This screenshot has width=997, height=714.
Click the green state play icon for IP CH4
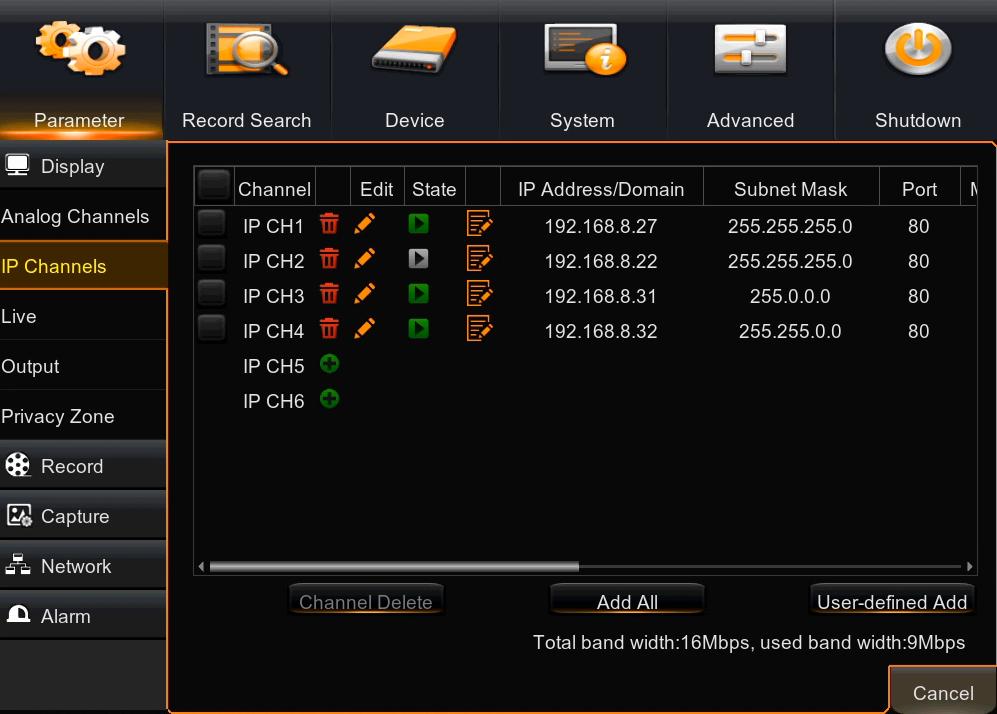tap(418, 329)
